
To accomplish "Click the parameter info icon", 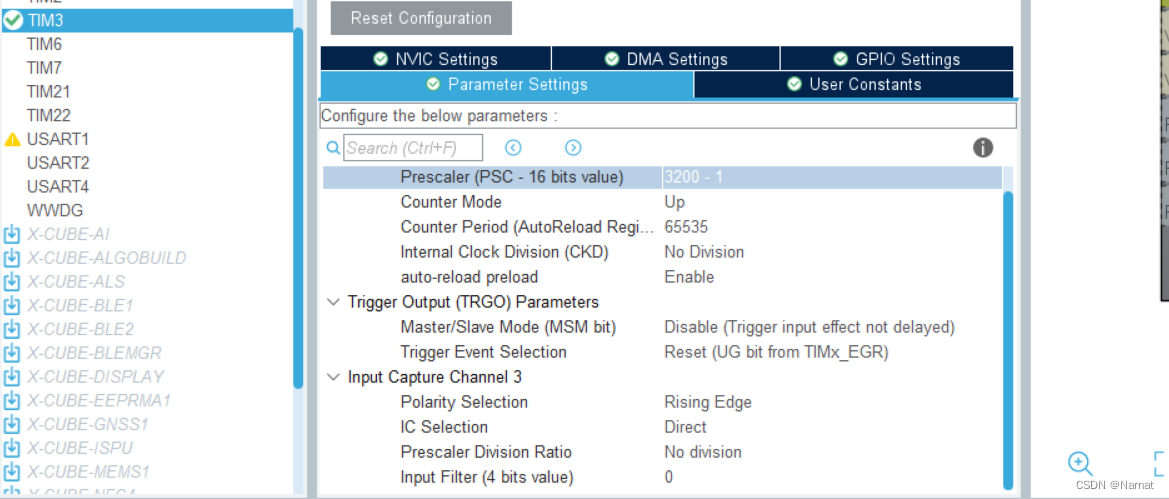I will (x=983, y=148).
